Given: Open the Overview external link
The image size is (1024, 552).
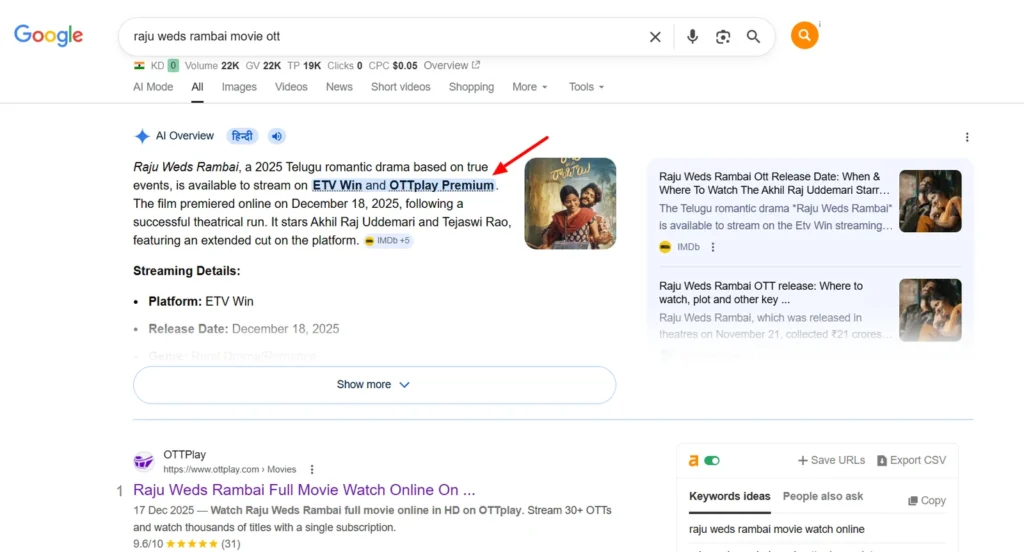Looking at the screenshot, I should click(452, 65).
